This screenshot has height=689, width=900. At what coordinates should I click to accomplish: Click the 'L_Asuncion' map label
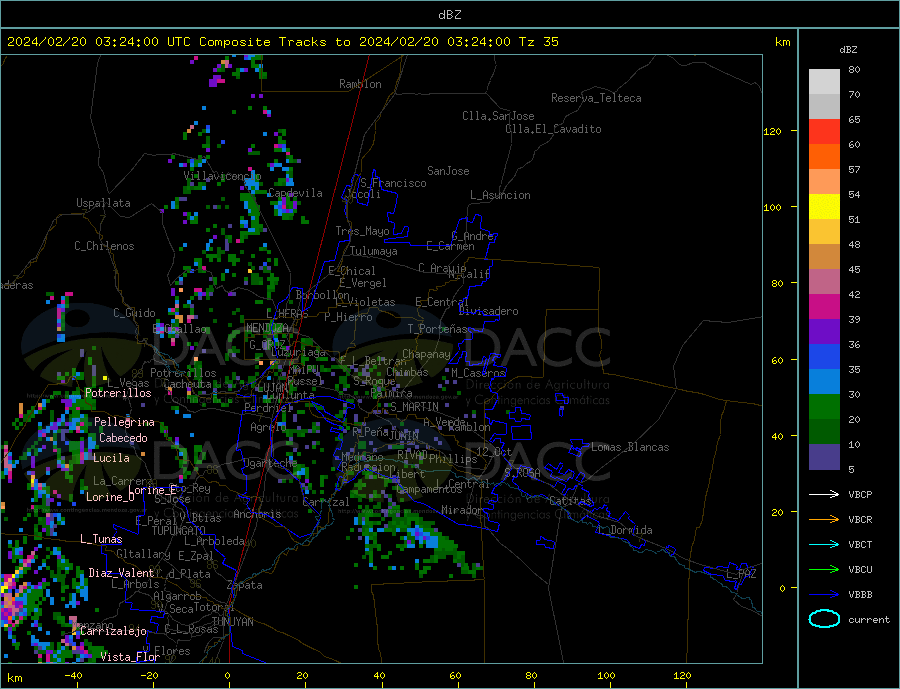coord(500,195)
